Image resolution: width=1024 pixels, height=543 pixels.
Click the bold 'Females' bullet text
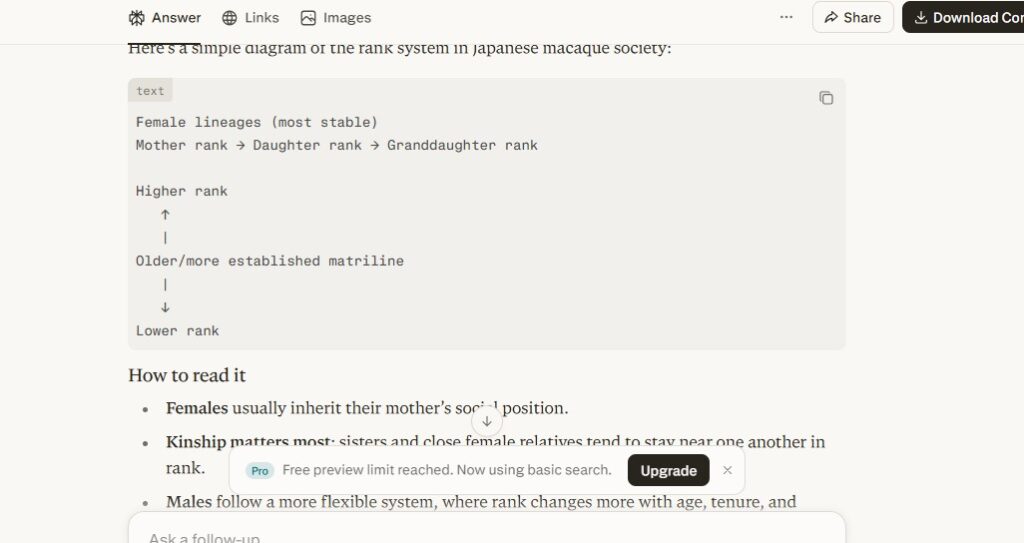[197, 408]
